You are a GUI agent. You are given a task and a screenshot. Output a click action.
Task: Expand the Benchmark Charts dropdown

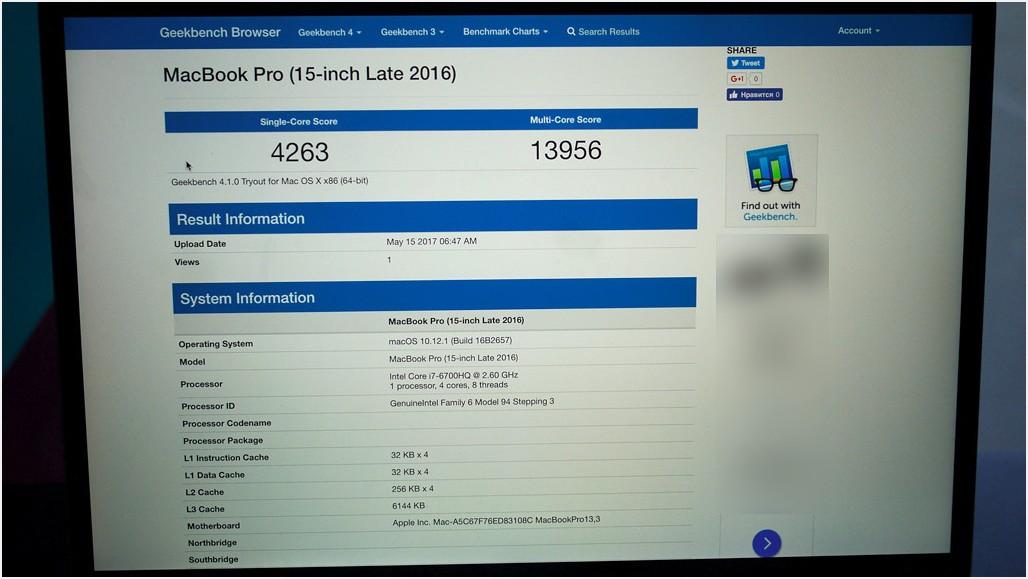tap(505, 32)
